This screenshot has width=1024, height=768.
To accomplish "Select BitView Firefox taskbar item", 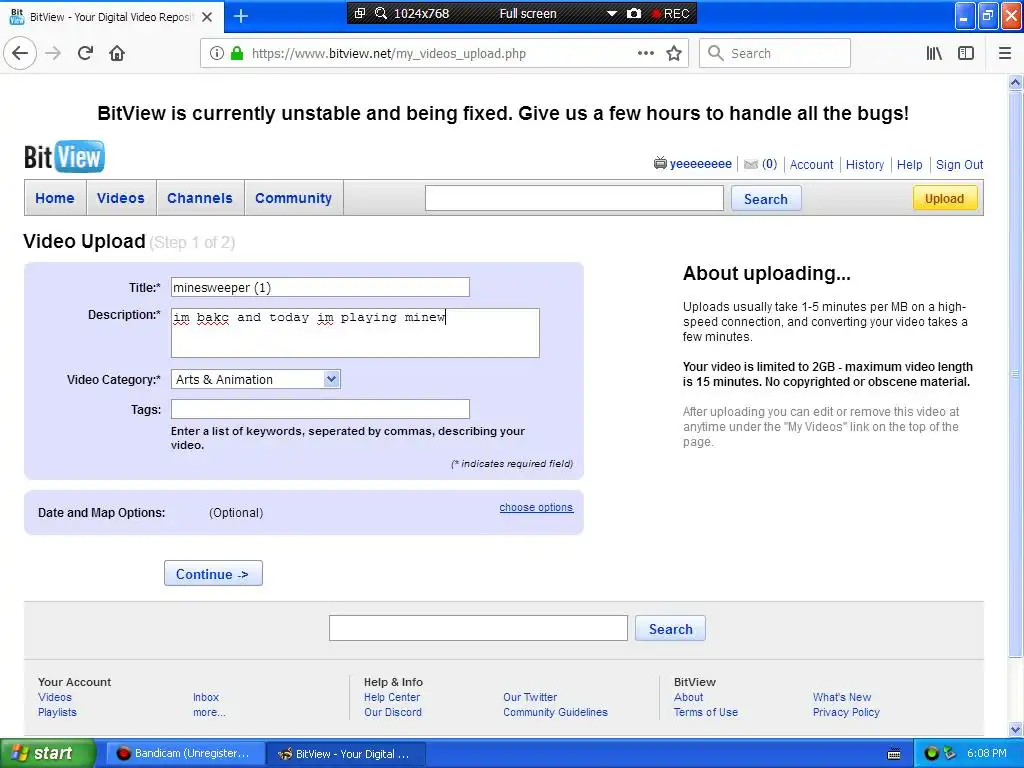I will 346,754.
